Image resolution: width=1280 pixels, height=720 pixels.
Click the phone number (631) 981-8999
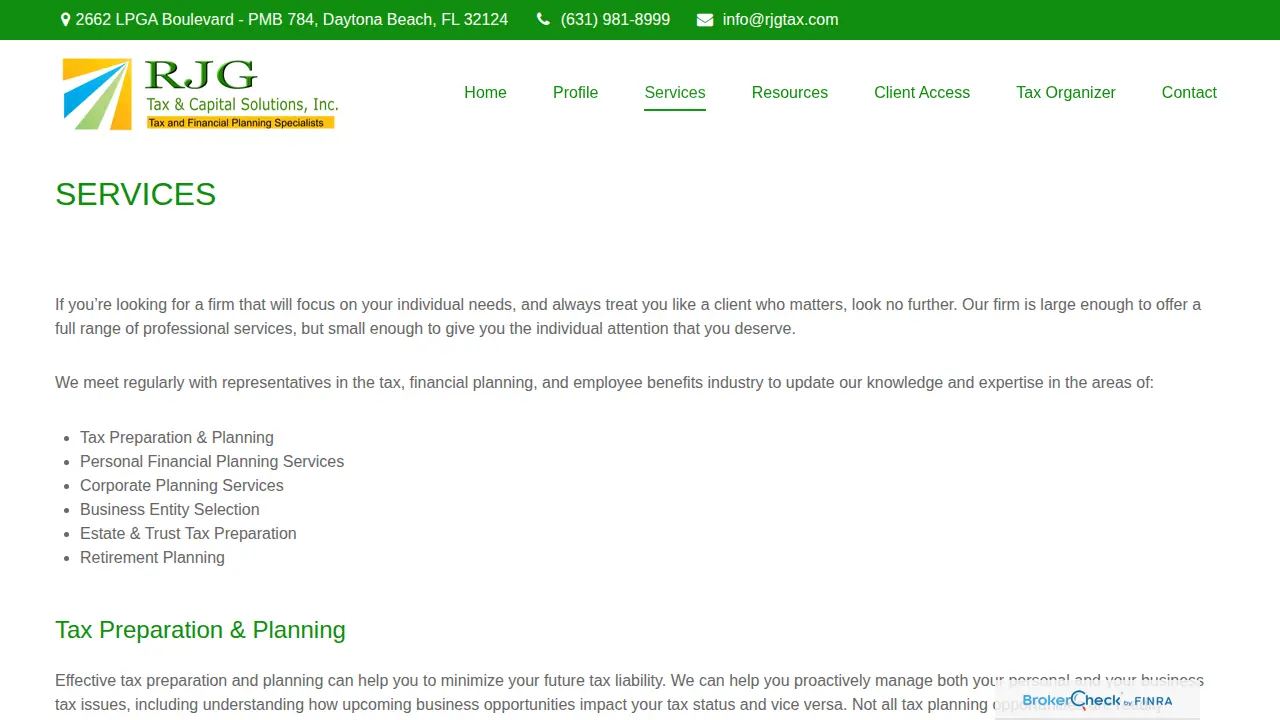[x=615, y=20]
